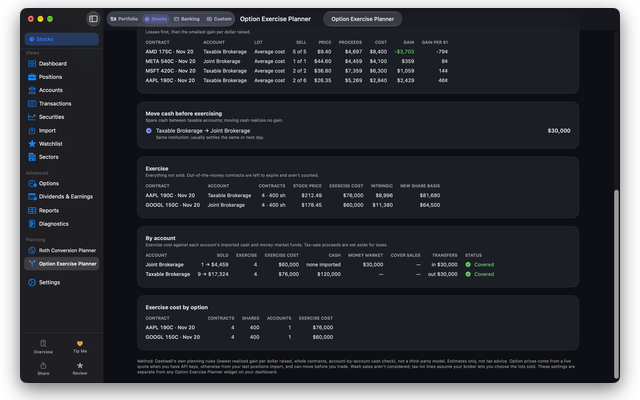Switch to the Portfolio tab
This screenshot has width=640, height=400.
tap(124, 19)
